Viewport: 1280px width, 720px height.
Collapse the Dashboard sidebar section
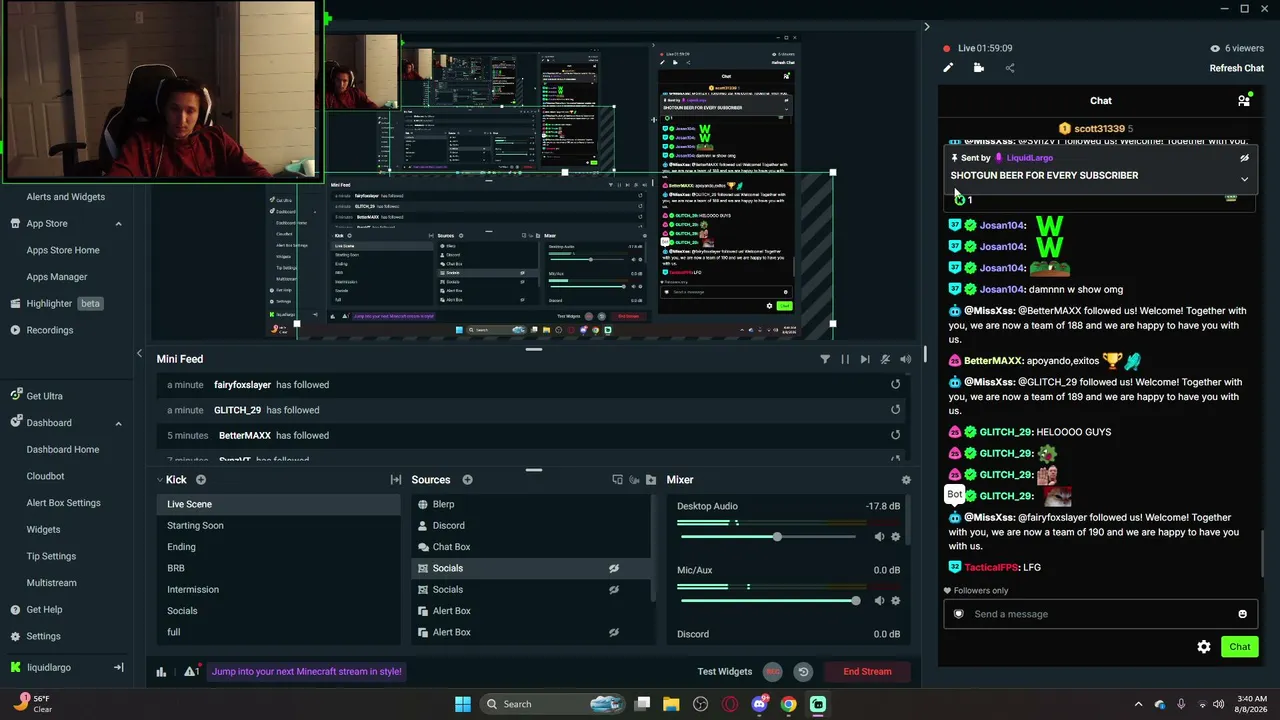[118, 423]
